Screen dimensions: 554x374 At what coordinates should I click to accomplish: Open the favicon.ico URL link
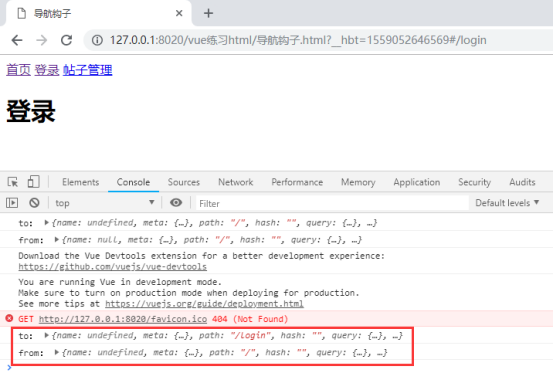click(x=123, y=319)
